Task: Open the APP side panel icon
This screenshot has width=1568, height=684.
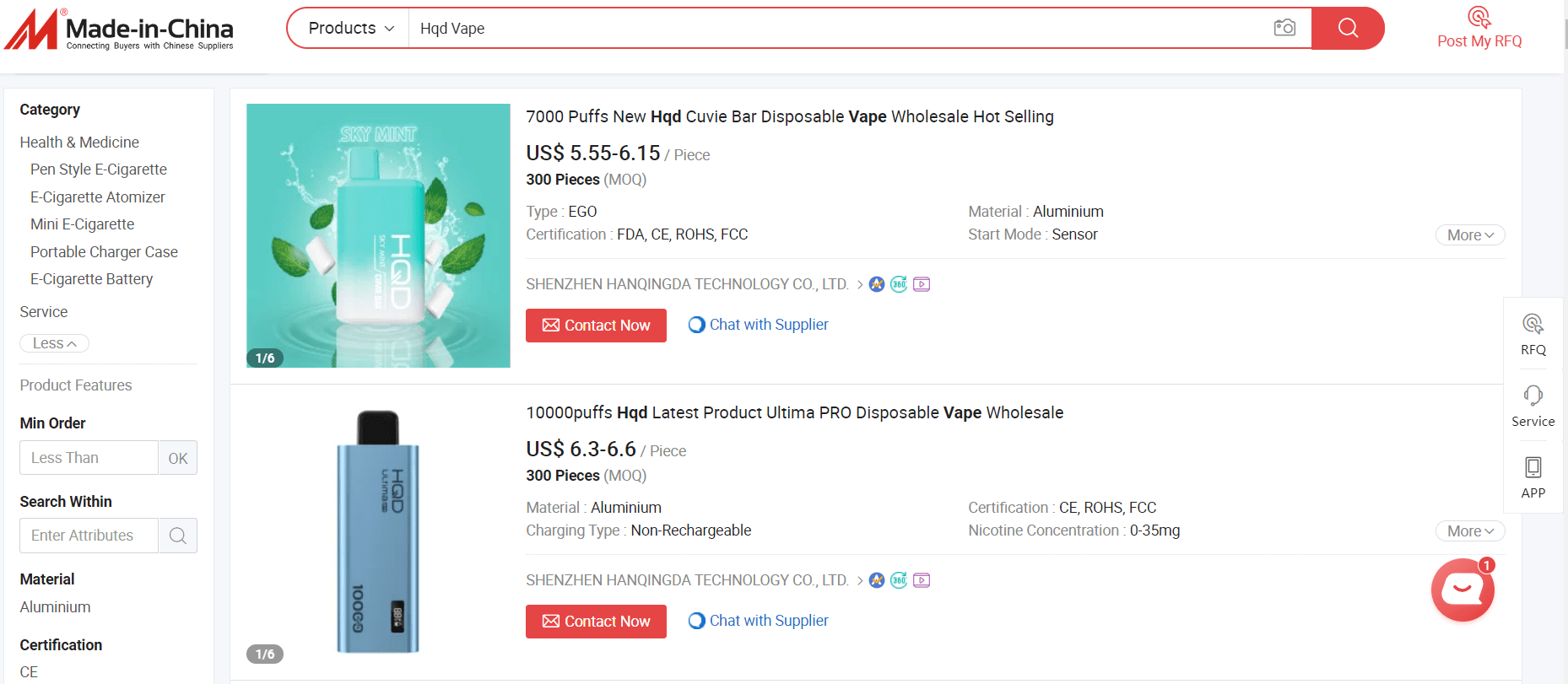Action: click(x=1533, y=477)
